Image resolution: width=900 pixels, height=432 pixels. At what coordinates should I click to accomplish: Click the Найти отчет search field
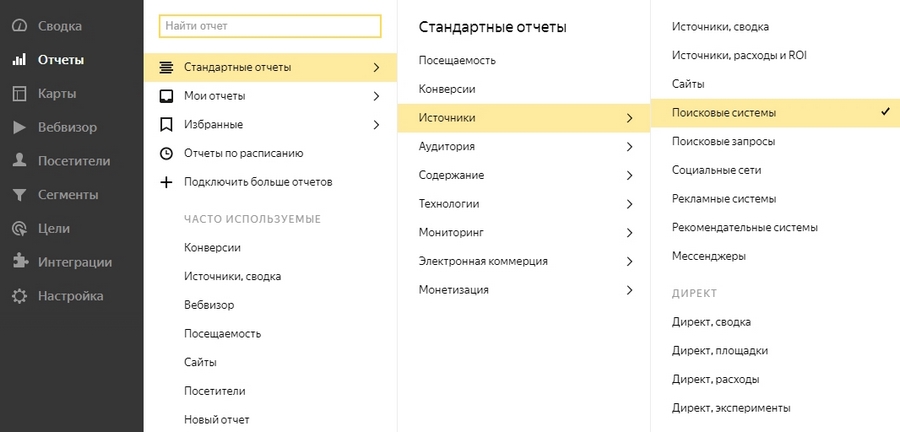(270, 26)
